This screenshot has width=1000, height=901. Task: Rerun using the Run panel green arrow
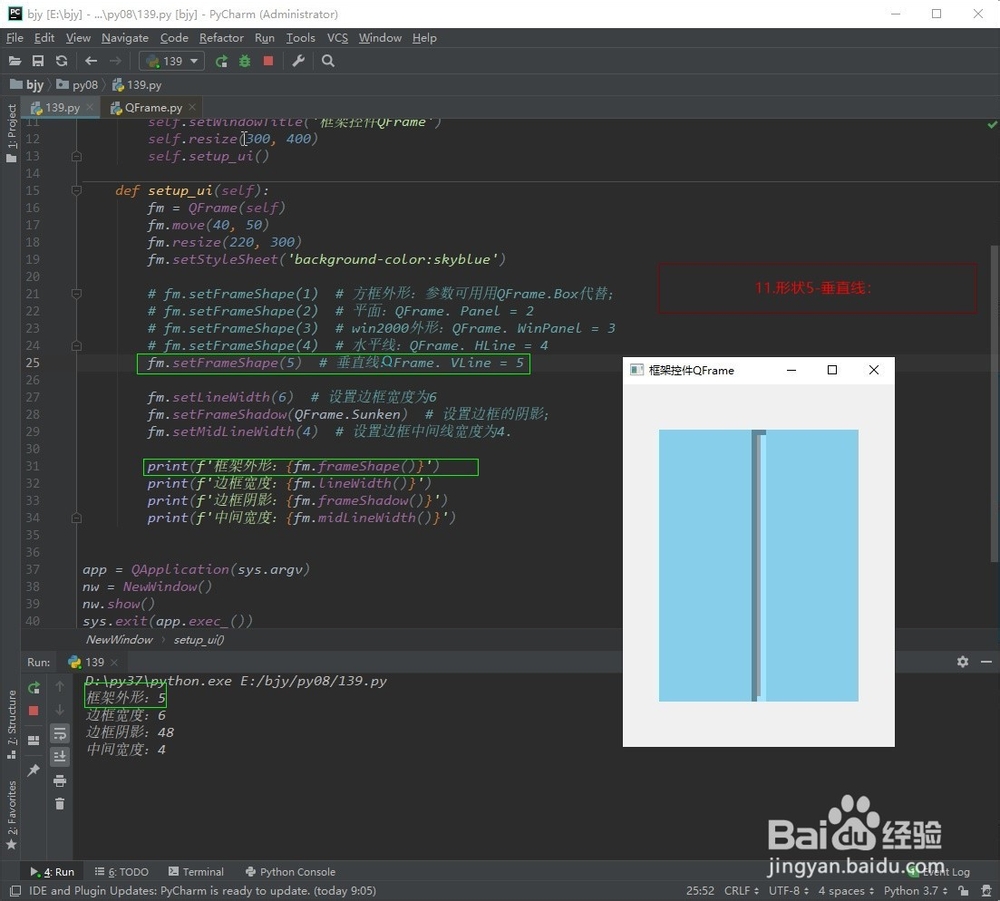pyautogui.click(x=34, y=687)
